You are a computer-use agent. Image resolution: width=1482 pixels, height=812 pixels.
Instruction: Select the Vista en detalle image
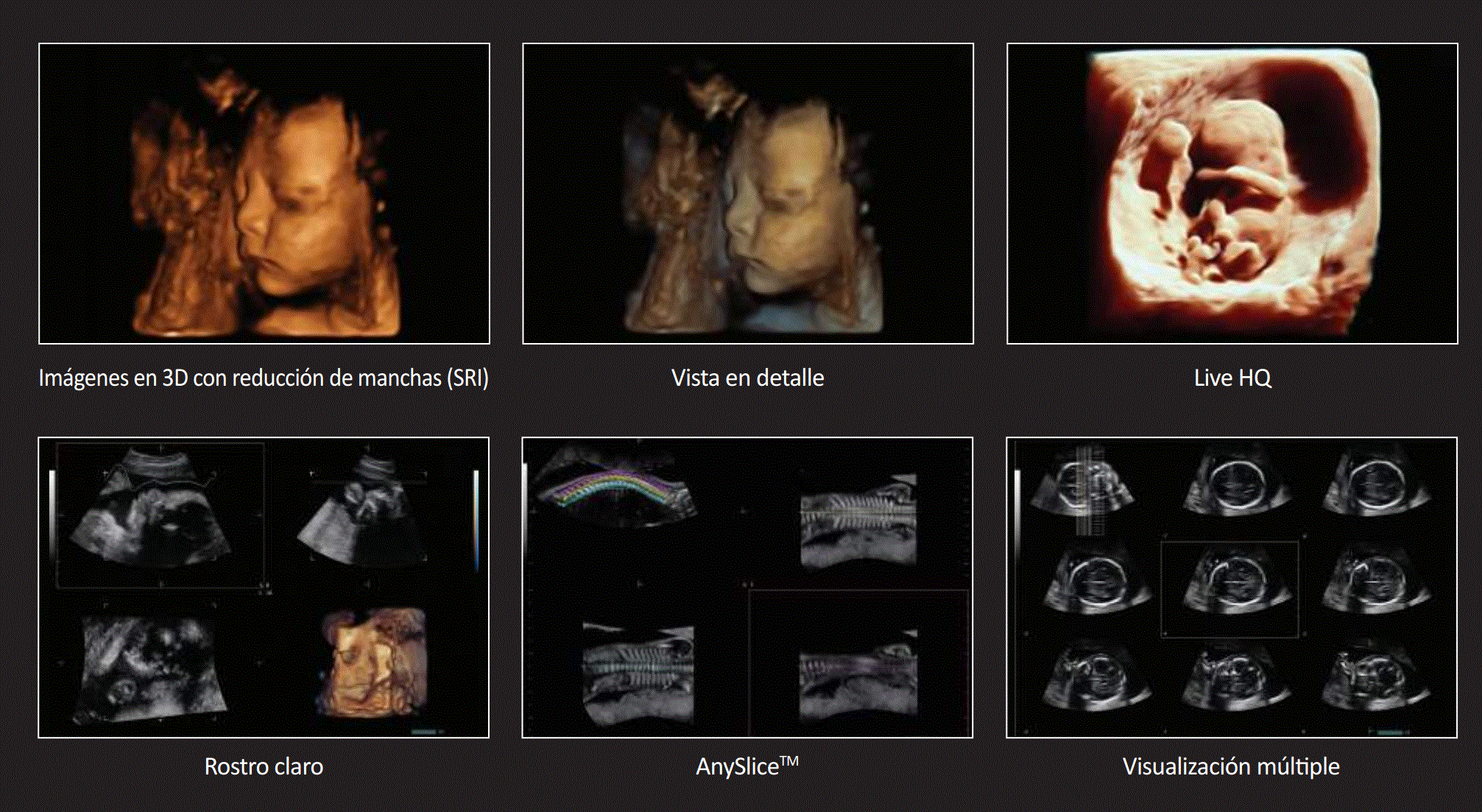[747, 194]
